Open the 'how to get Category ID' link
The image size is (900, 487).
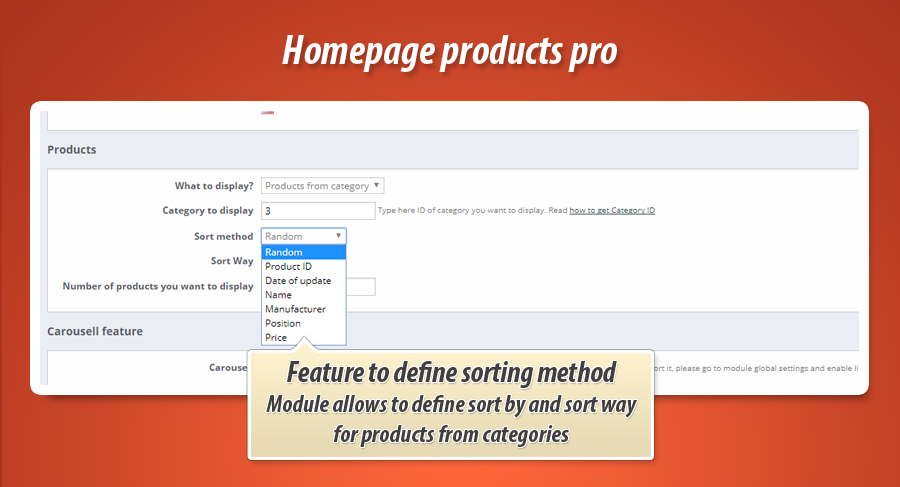pyautogui.click(x=612, y=211)
